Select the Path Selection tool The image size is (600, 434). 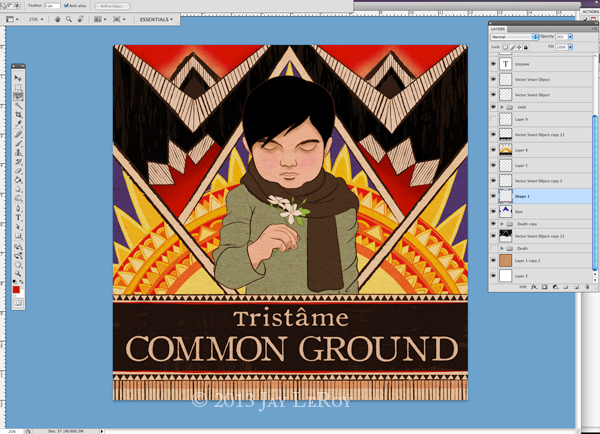point(18,227)
